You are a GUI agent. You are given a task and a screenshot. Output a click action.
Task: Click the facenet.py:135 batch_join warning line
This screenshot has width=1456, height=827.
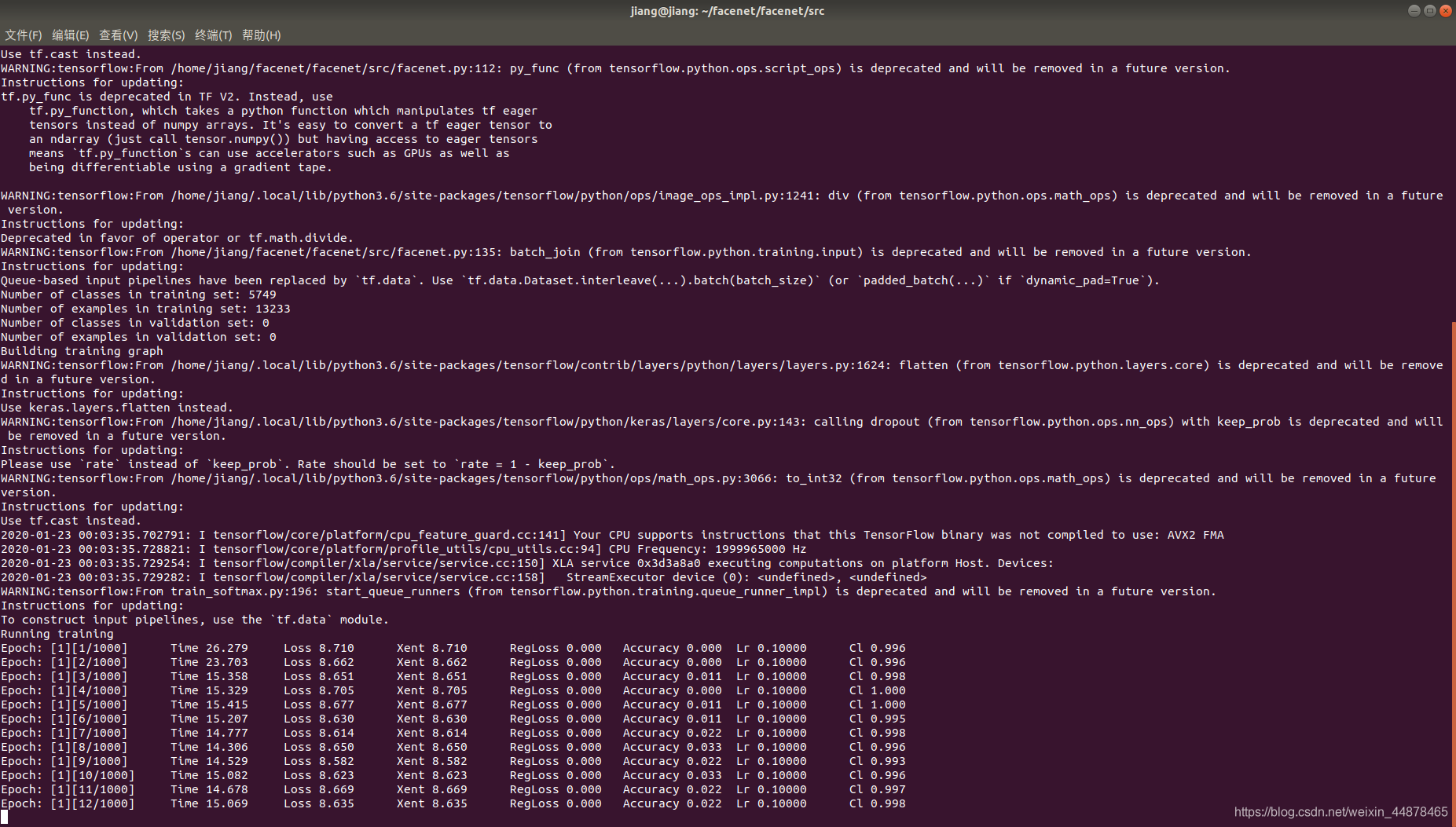tap(626, 252)
